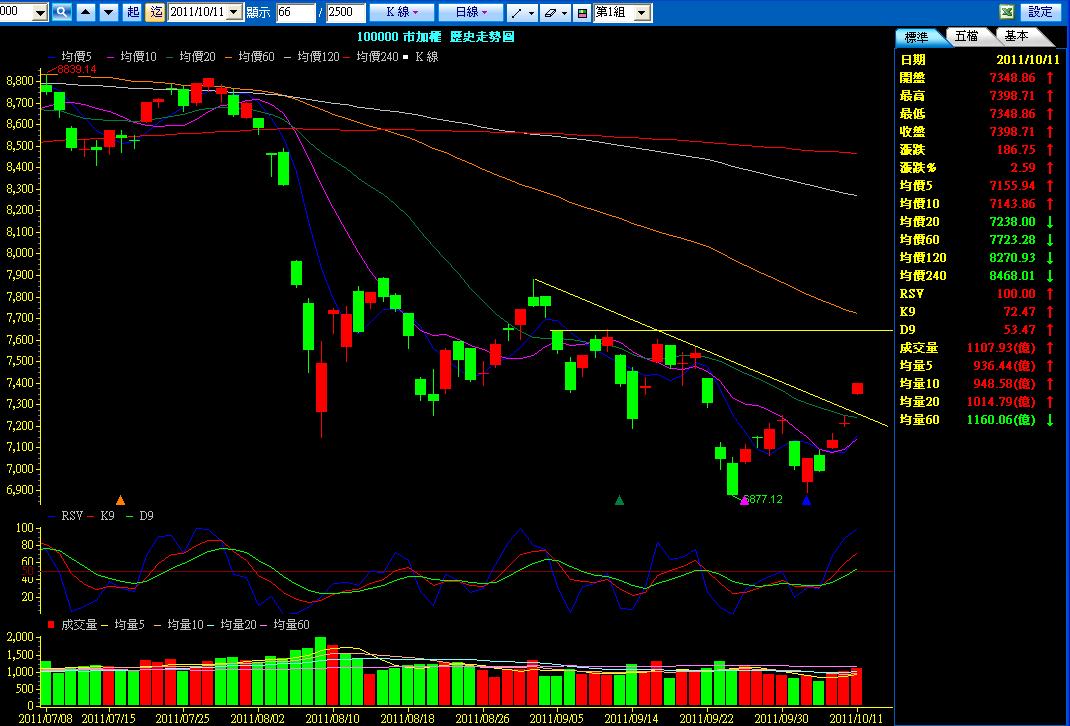This screenshot has height=726, width=1070.
Task: Click the 8,000 price axis label
Action: pyautogui.click(x=20, y=253)
